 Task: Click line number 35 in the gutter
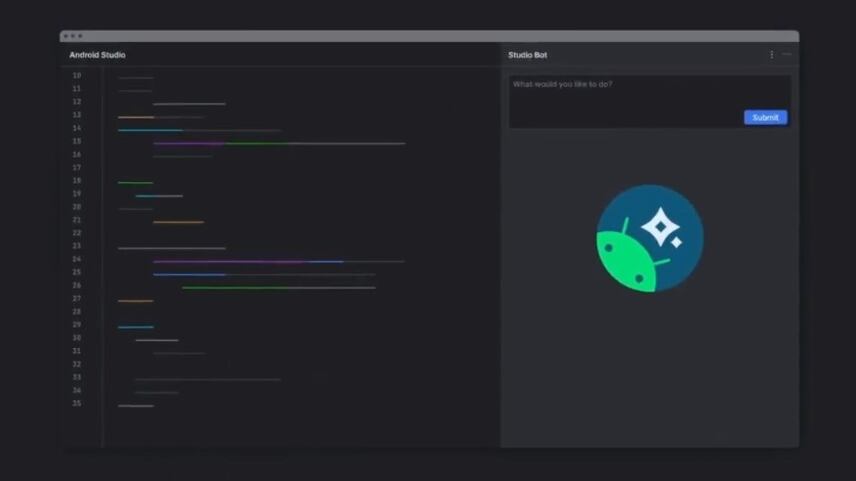point(77,403)
